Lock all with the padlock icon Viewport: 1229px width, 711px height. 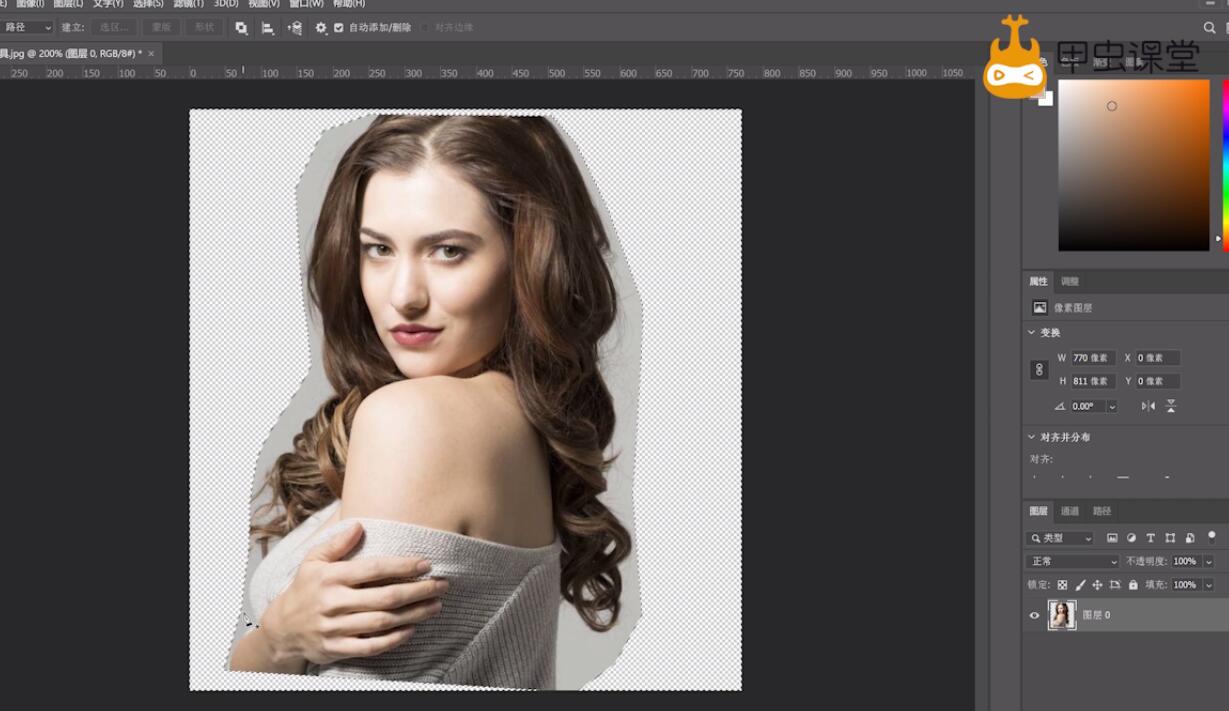tap(1133, 585)
